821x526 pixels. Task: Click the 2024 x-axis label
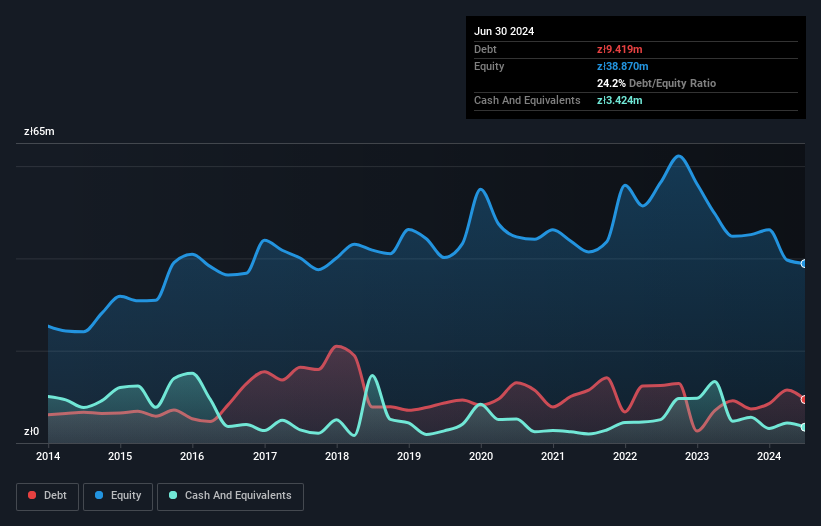tap(769, 456)
